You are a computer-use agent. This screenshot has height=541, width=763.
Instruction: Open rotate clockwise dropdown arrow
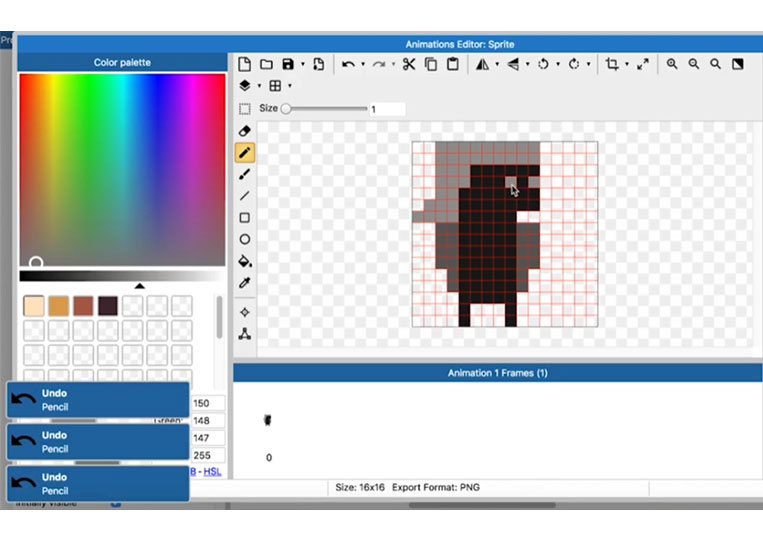(588, 65)
